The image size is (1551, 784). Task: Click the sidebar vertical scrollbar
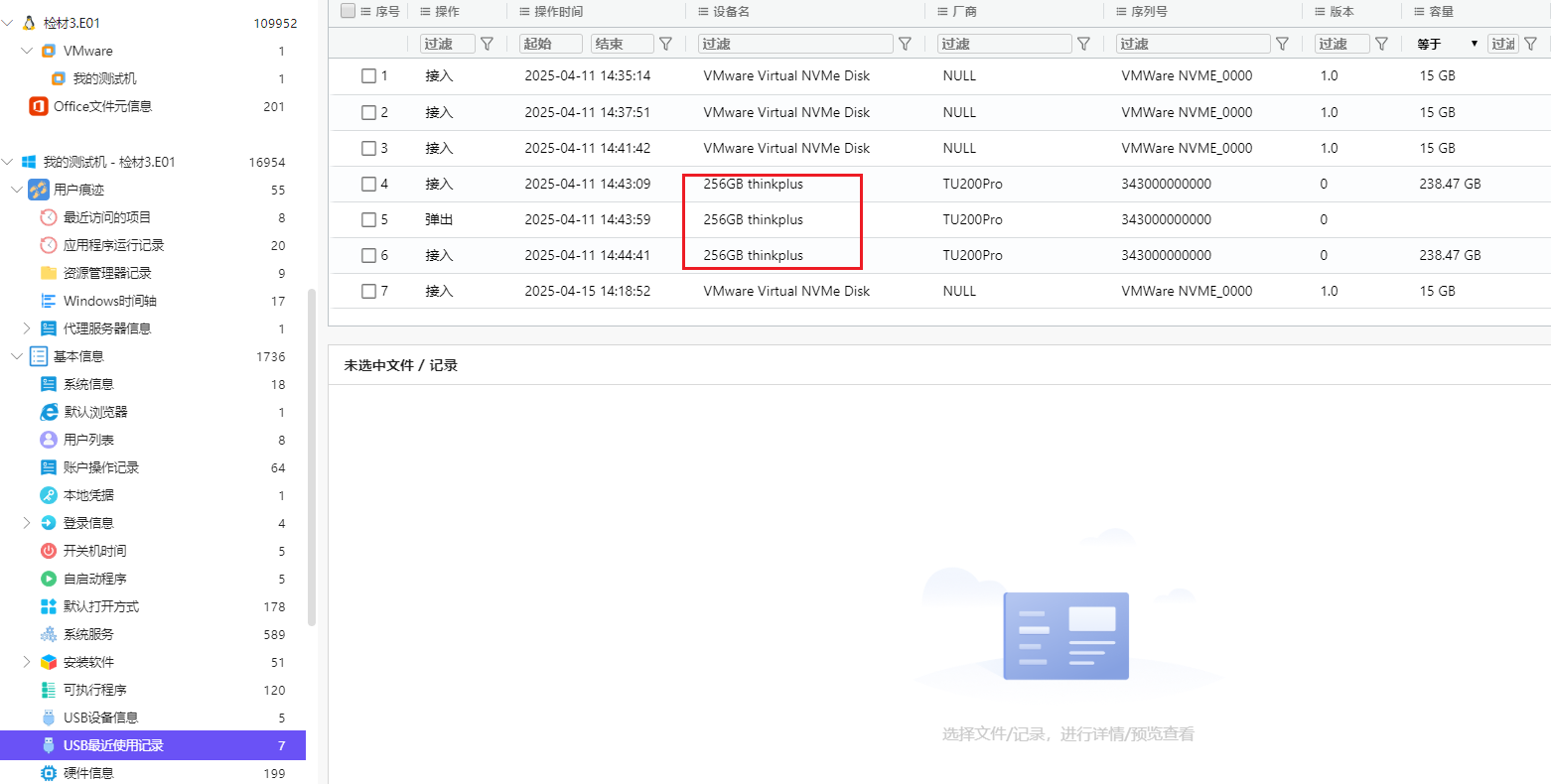coord(312,457)
